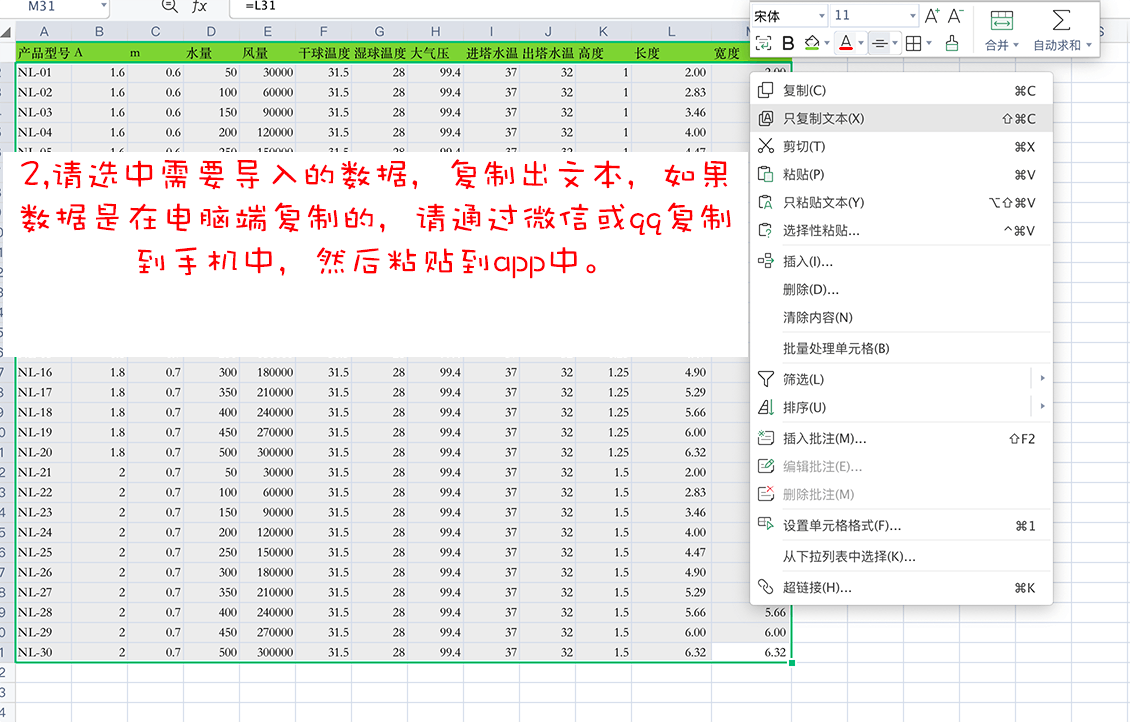
Task: Click the icon beside 只复制文本(X)
Action: [765, 118]
